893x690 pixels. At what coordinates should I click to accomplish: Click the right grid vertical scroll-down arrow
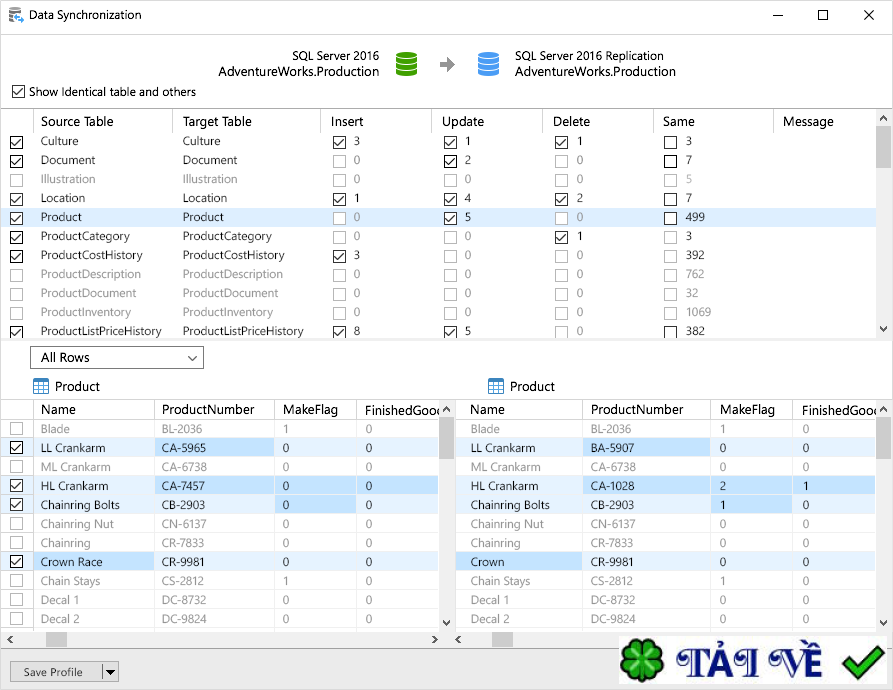click(883, 623)
